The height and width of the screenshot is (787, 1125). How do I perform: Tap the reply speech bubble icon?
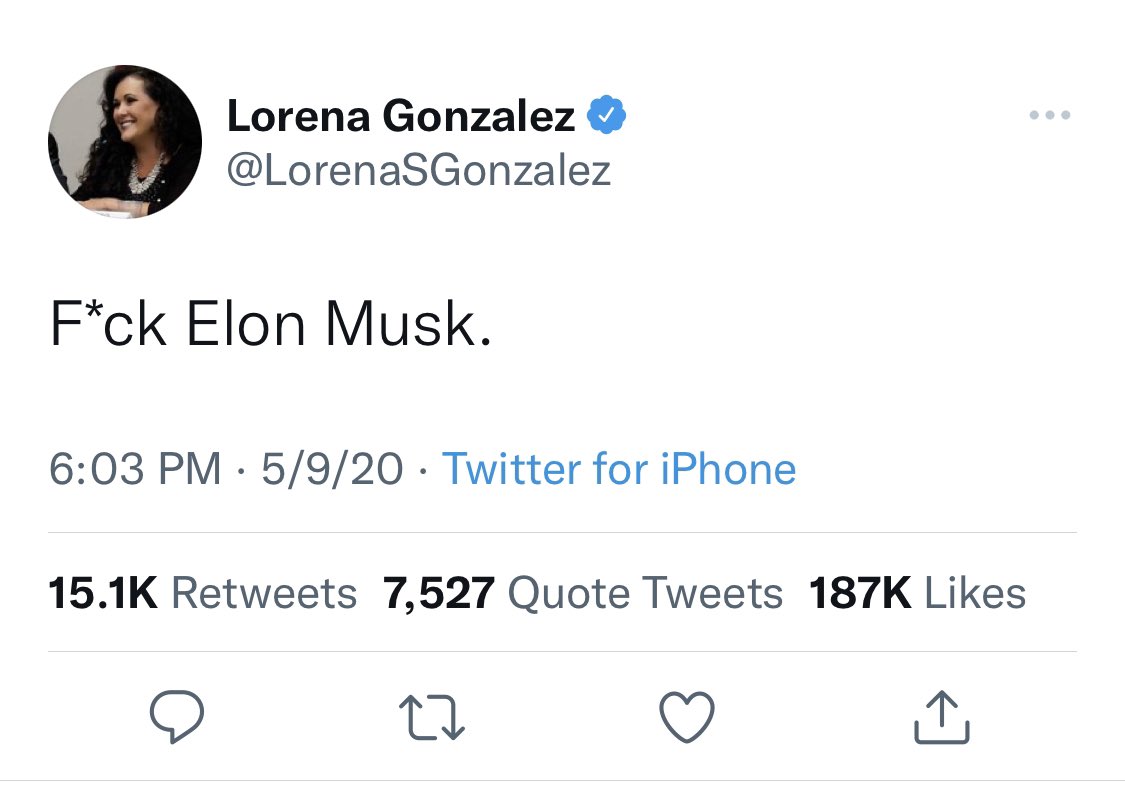[177, 717]
